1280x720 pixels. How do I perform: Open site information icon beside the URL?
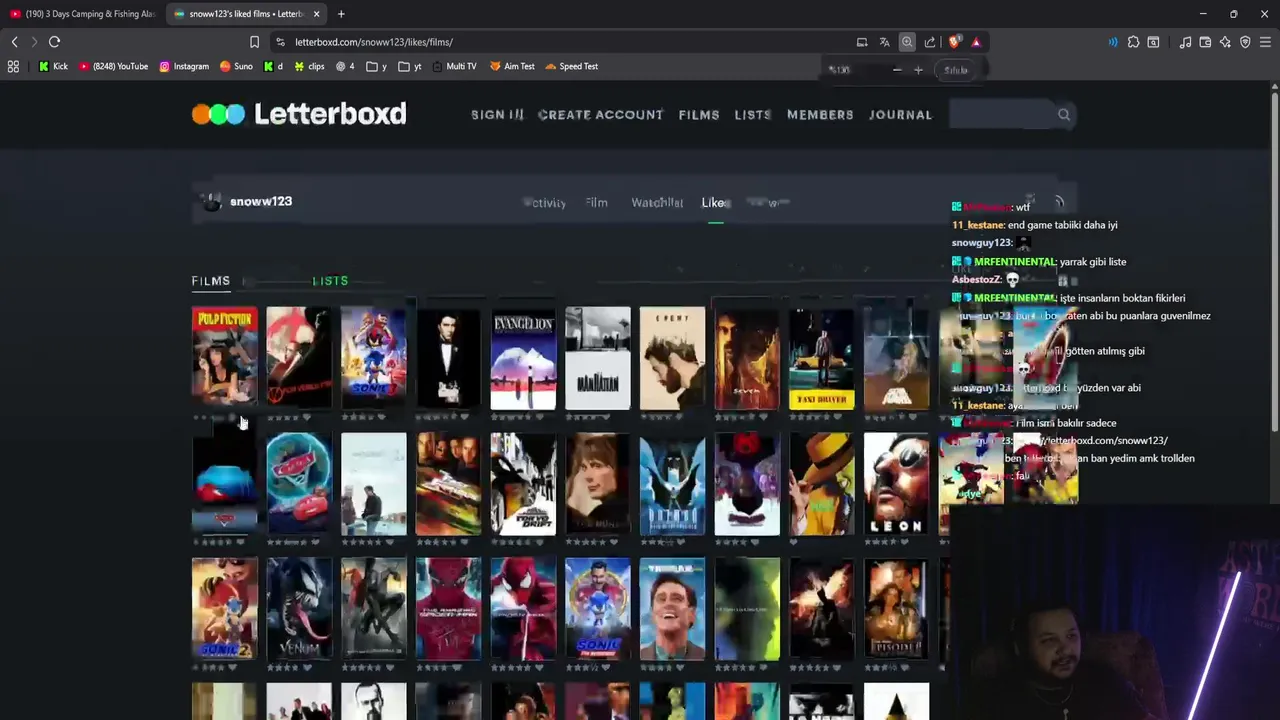point(280,42)
